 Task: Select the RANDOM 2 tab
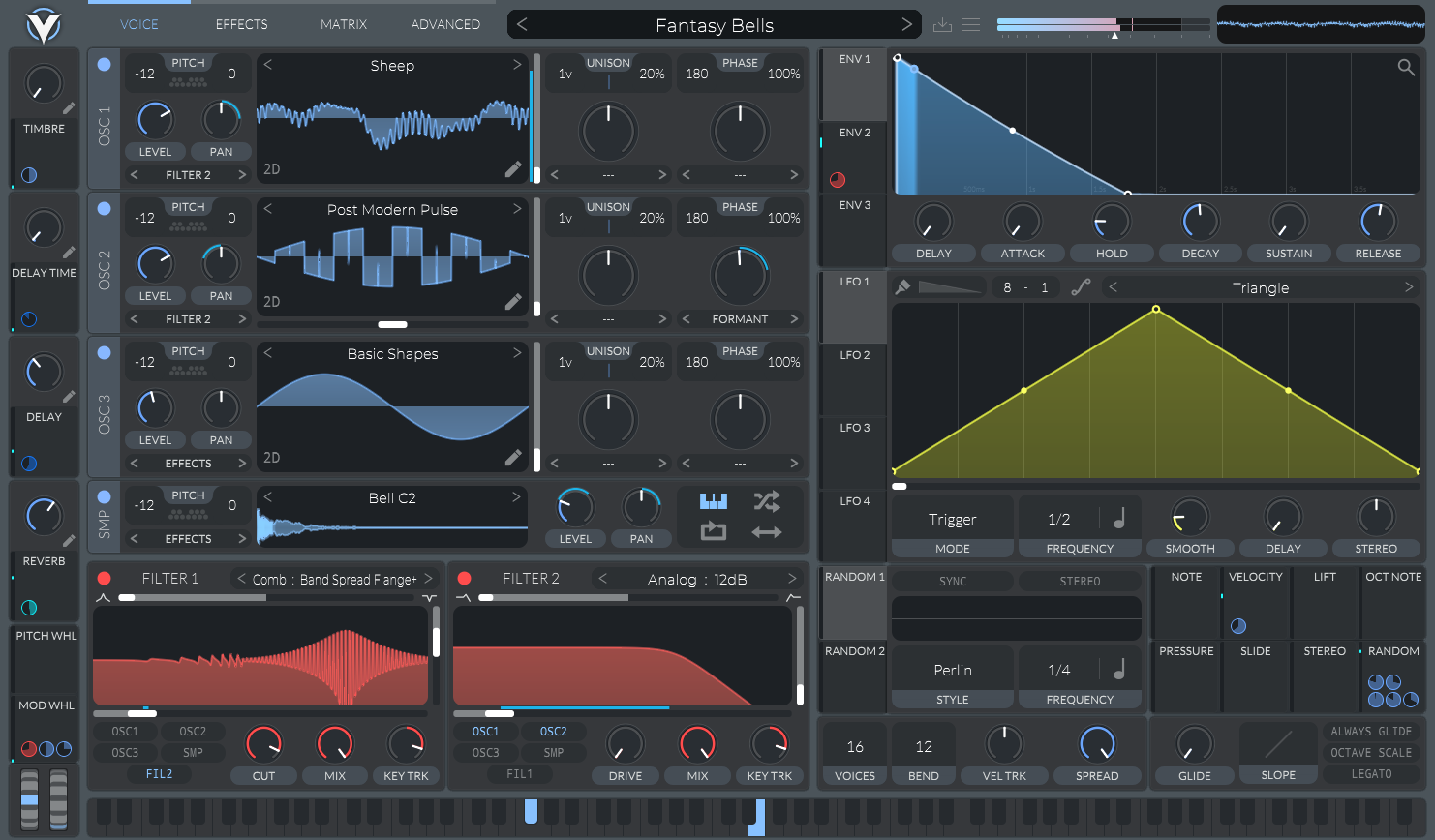(853, 676)
